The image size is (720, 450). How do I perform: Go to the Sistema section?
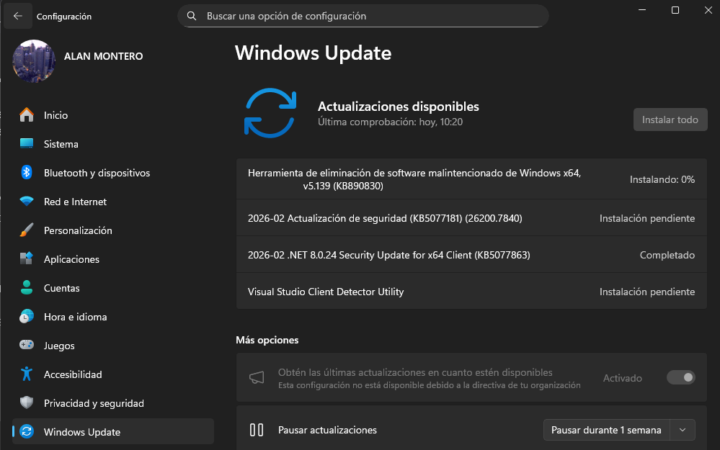(113, 144)
